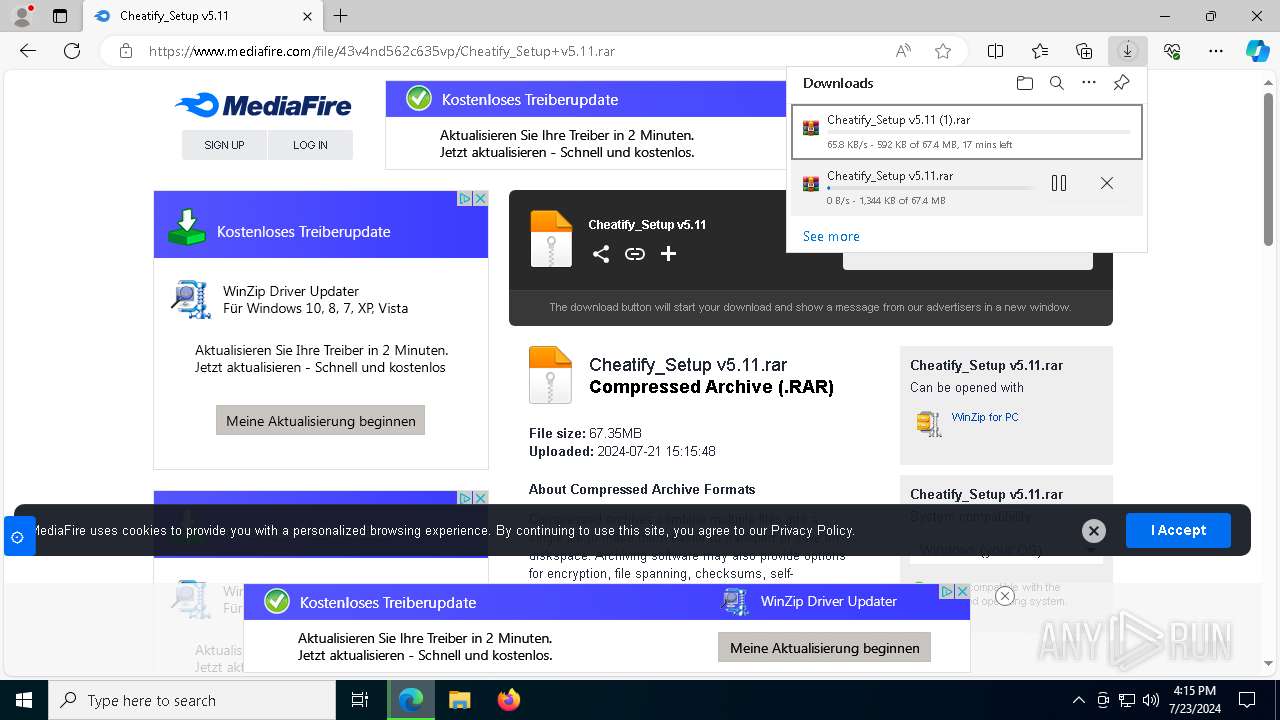Image resolution: width=1280 pixels, height=720 pixels.
Task: Open the Privacy Policy link
Action: point(812,530)
